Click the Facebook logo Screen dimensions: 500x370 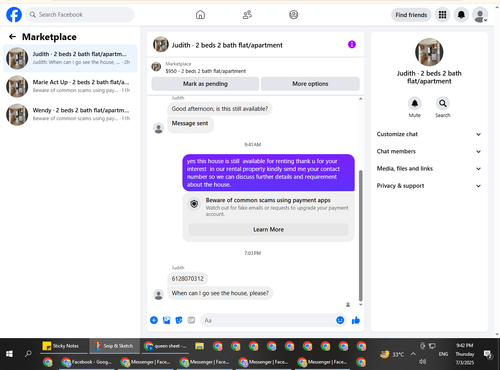14,15
